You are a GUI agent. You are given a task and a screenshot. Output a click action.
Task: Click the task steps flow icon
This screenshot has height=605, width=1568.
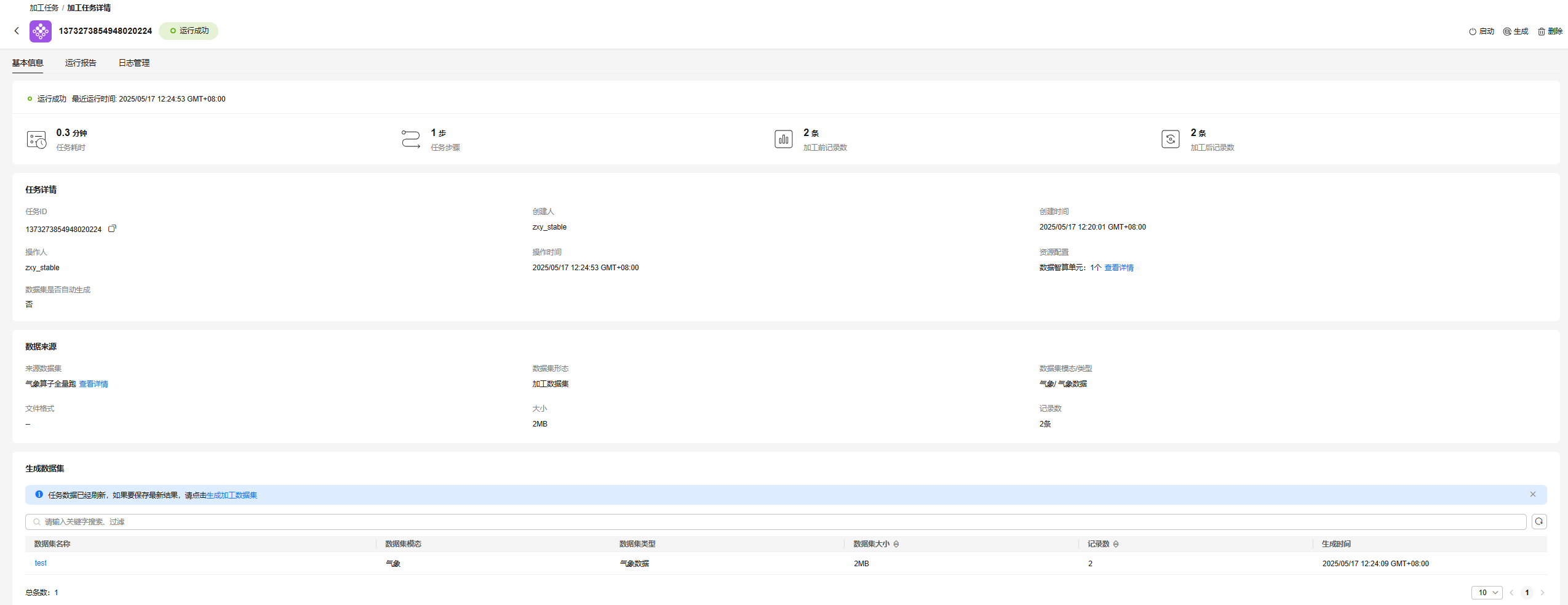point(411,139)
